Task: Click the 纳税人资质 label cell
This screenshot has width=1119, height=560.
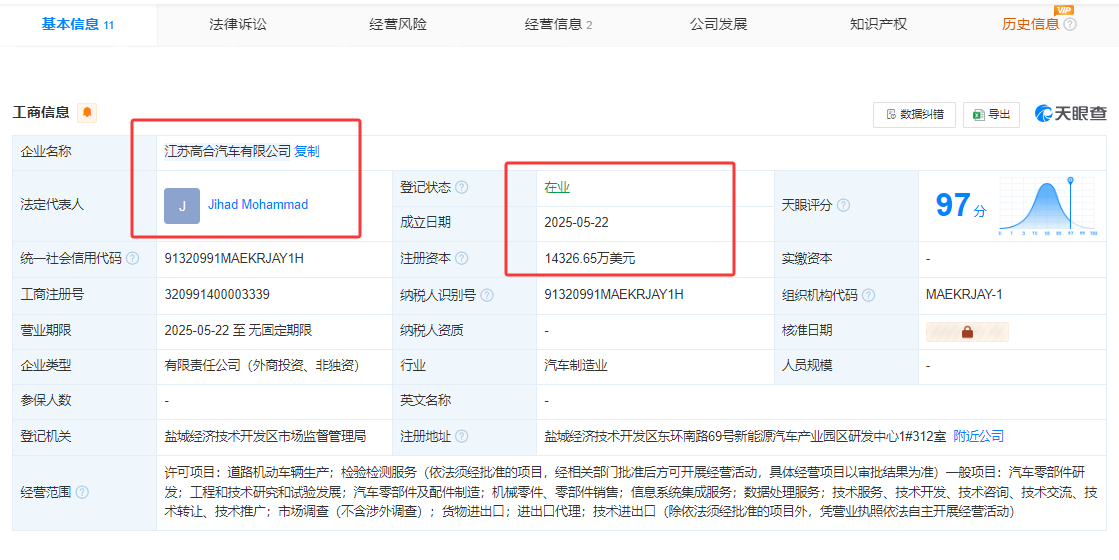Action: (464, 330)
